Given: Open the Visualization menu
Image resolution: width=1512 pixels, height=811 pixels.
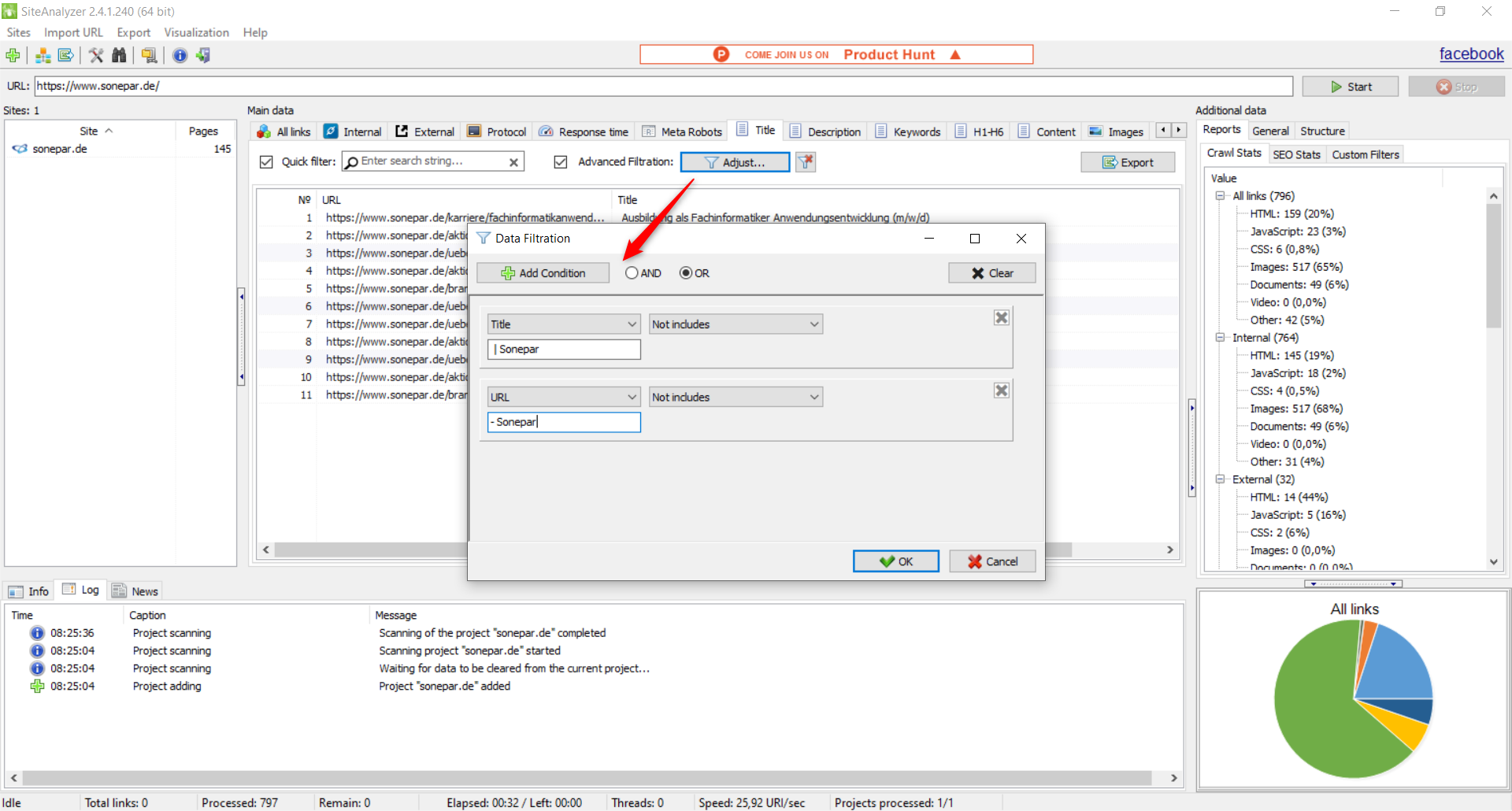Looking at the screenshot, I should point(196,32).
